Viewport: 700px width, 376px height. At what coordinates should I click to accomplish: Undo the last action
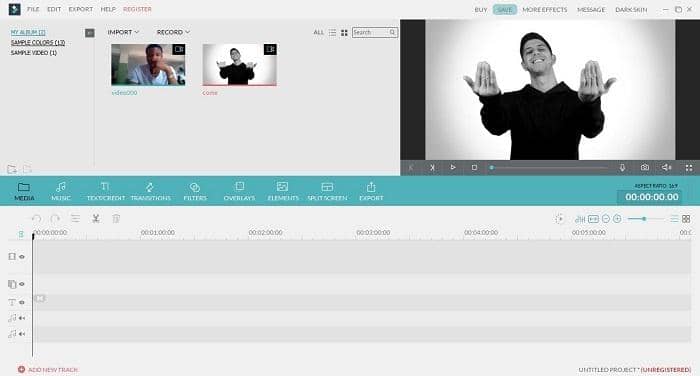point(36,219)
